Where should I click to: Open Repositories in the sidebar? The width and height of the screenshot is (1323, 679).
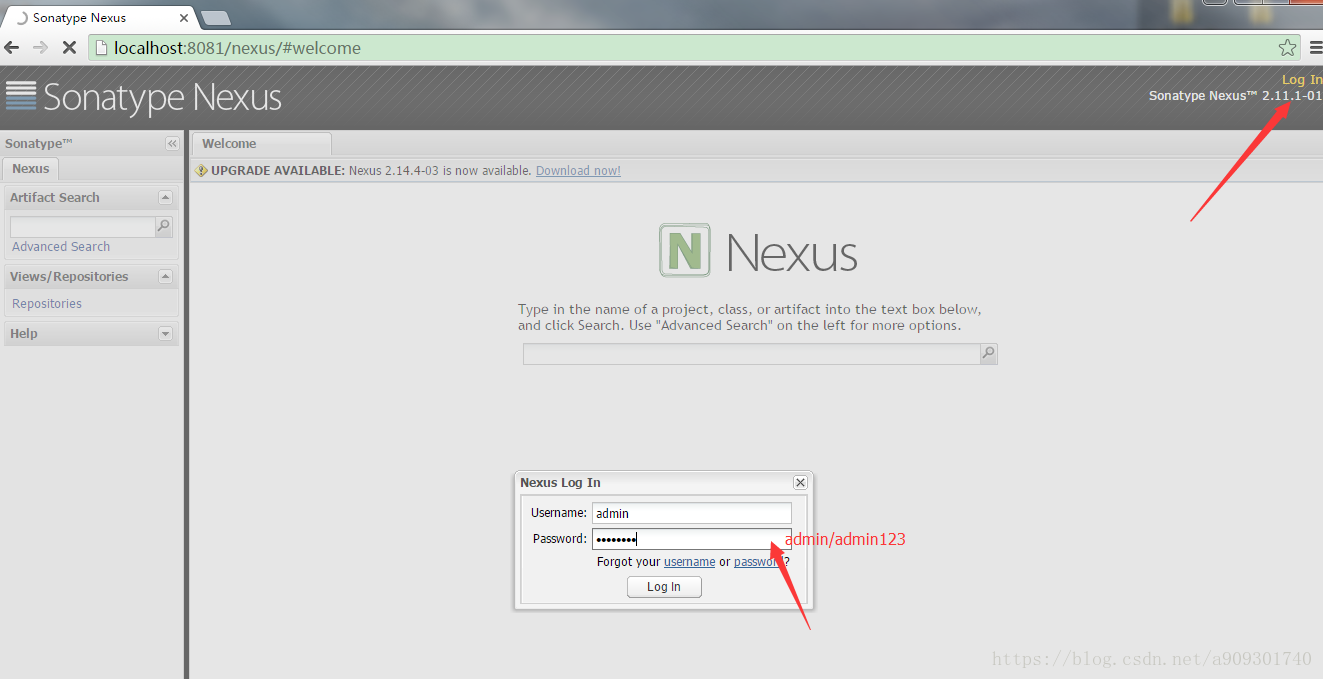[47, 304]
